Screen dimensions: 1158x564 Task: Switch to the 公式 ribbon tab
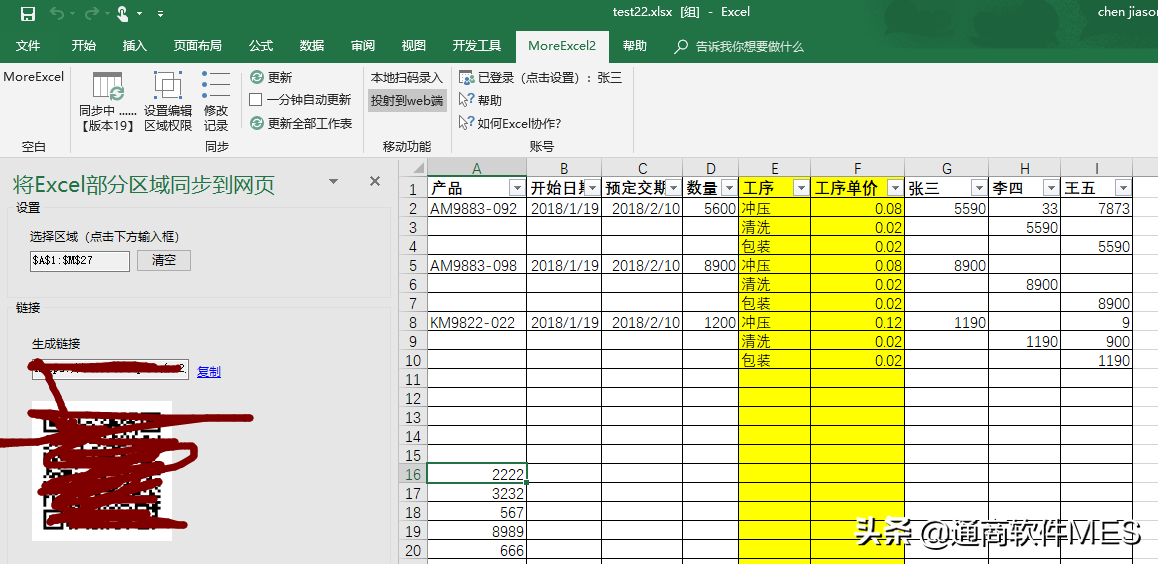tap(261, 46)
